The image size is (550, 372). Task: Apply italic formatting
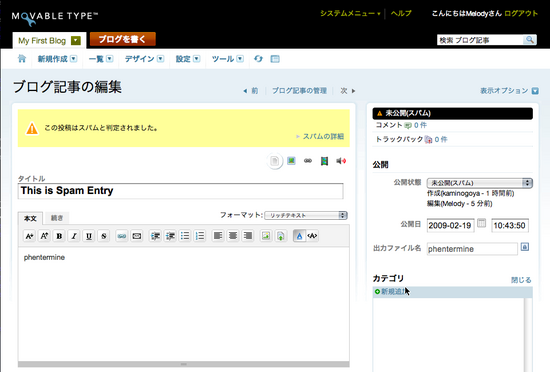(x=74, y=236)
